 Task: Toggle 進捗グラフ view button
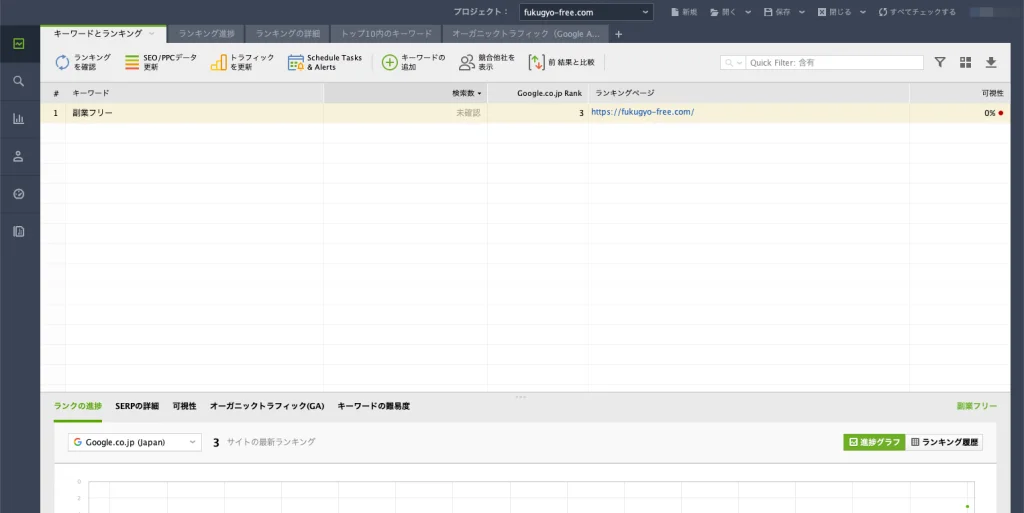tap(873, 442)
